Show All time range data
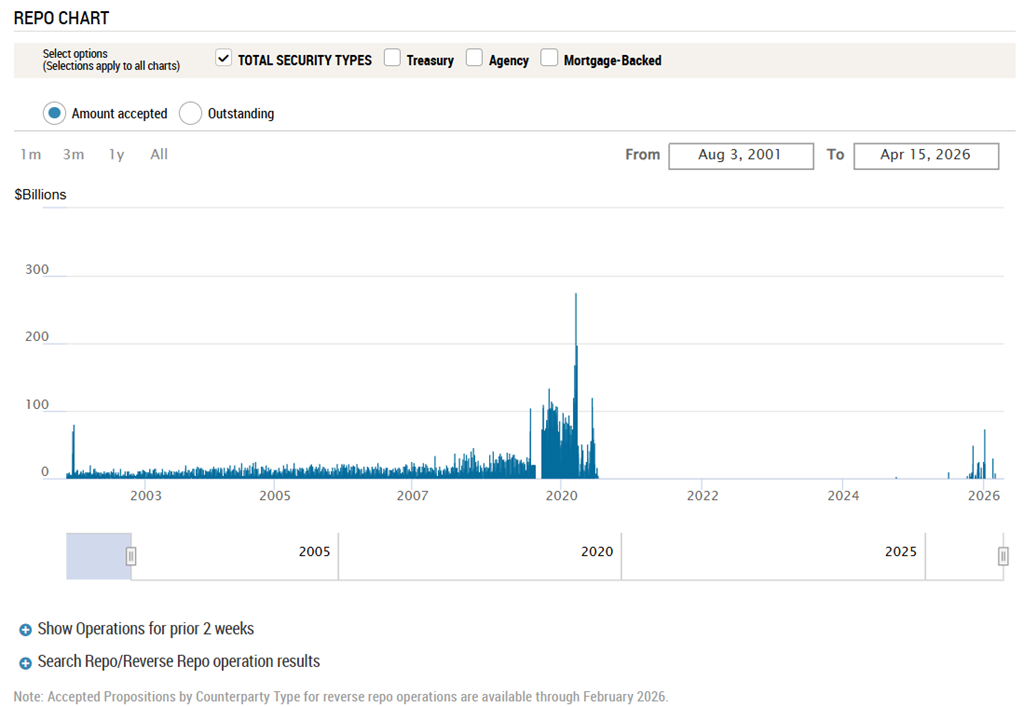The image size is (1024, 707). coord(159,154)
